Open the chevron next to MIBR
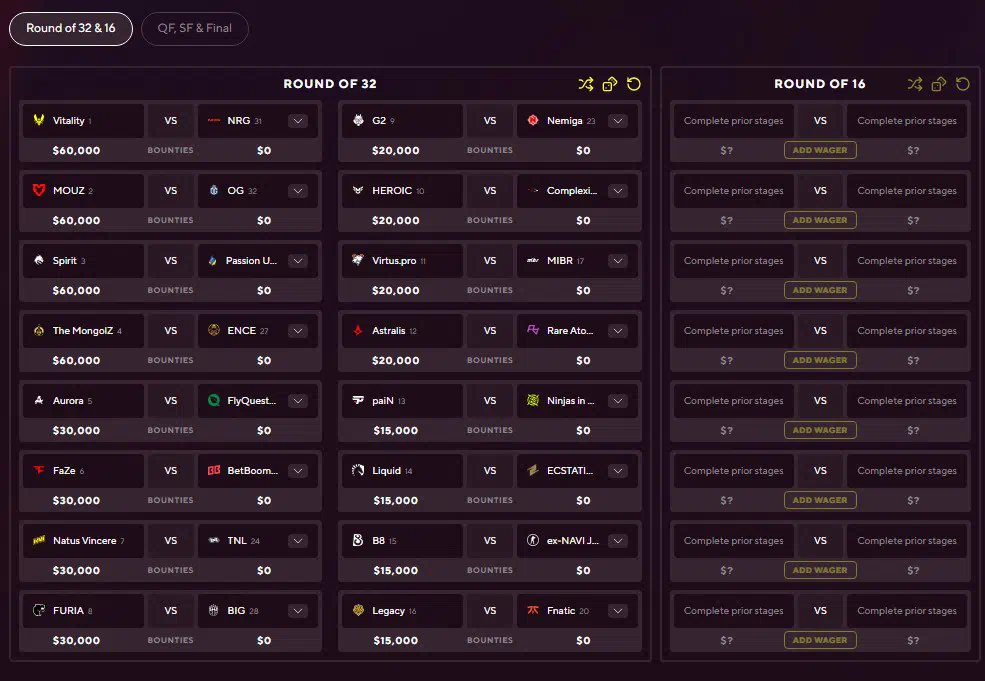Image resolution: width=985 pixels, height=681 pixels. (618, 261)
